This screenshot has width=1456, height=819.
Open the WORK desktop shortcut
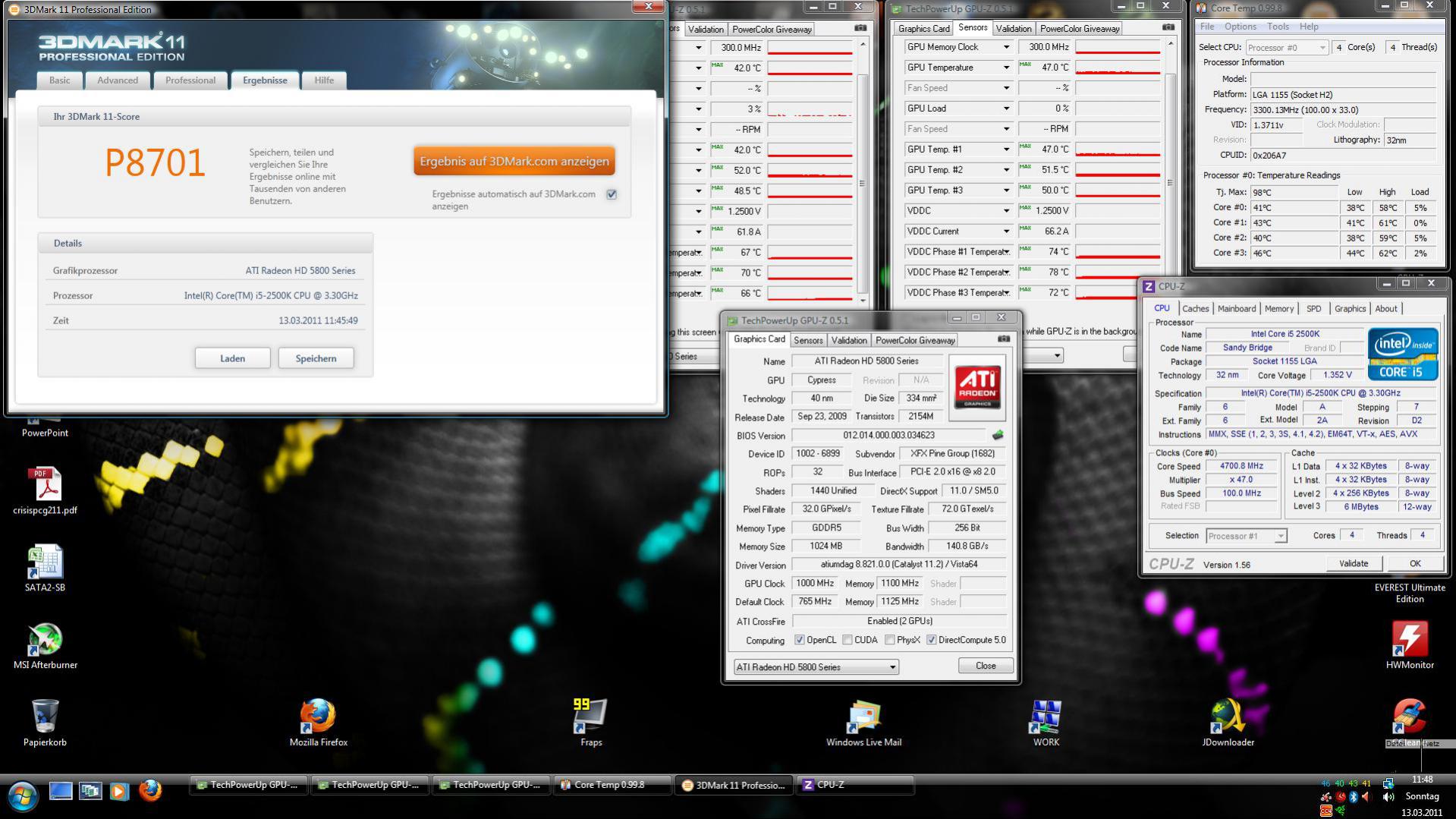(x=1046, y=723)
